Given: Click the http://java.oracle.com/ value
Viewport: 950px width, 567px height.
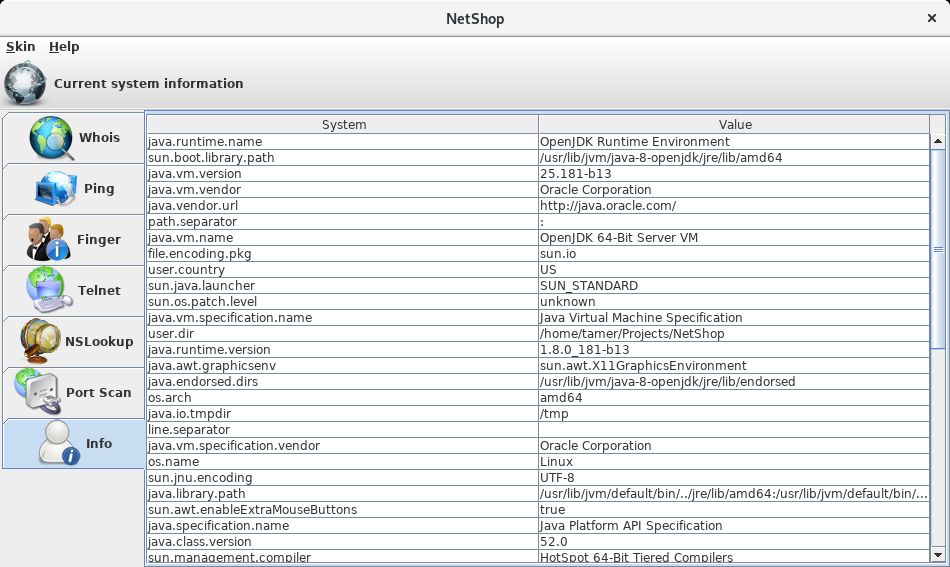Looking at the screenshot, I should tap(734, 205).
